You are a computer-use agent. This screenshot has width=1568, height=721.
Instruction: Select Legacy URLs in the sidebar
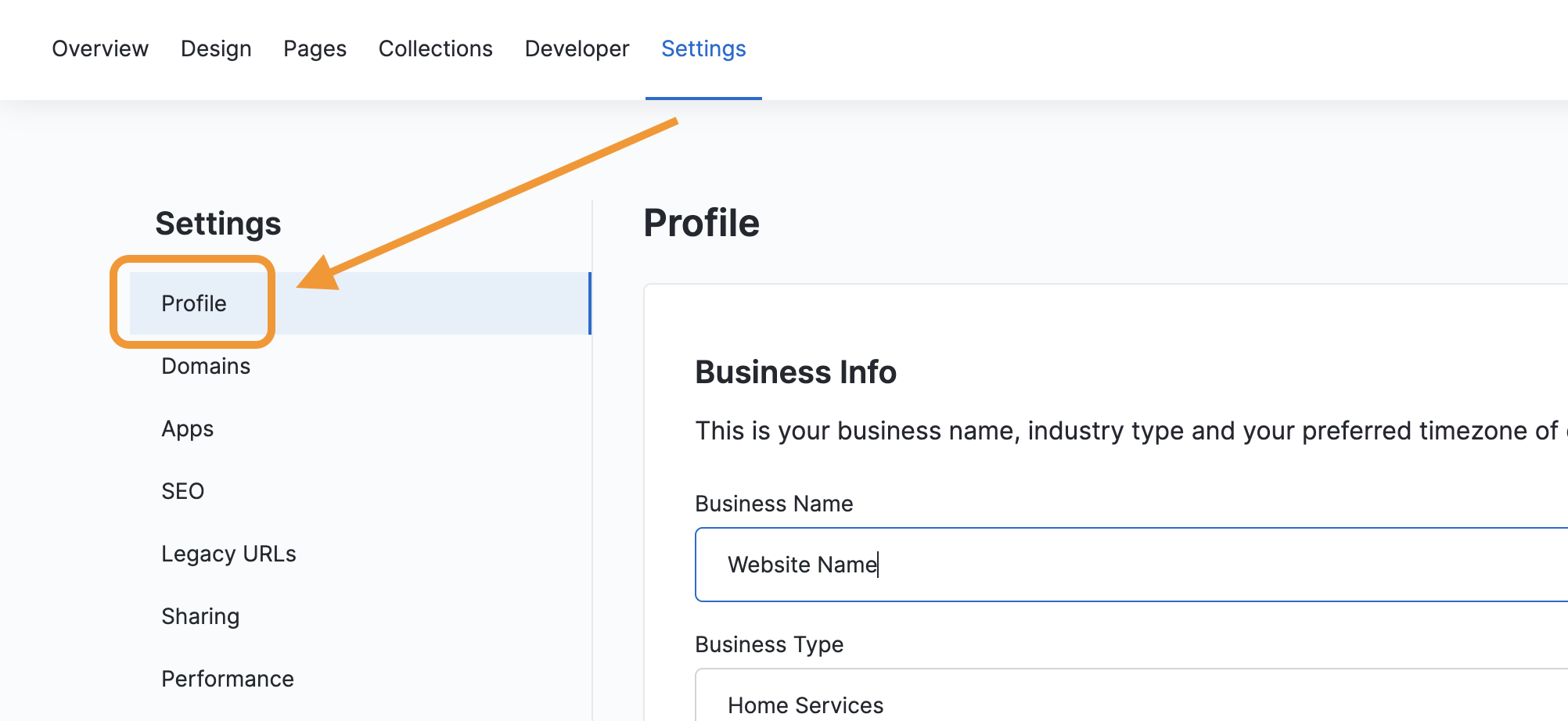228,554
